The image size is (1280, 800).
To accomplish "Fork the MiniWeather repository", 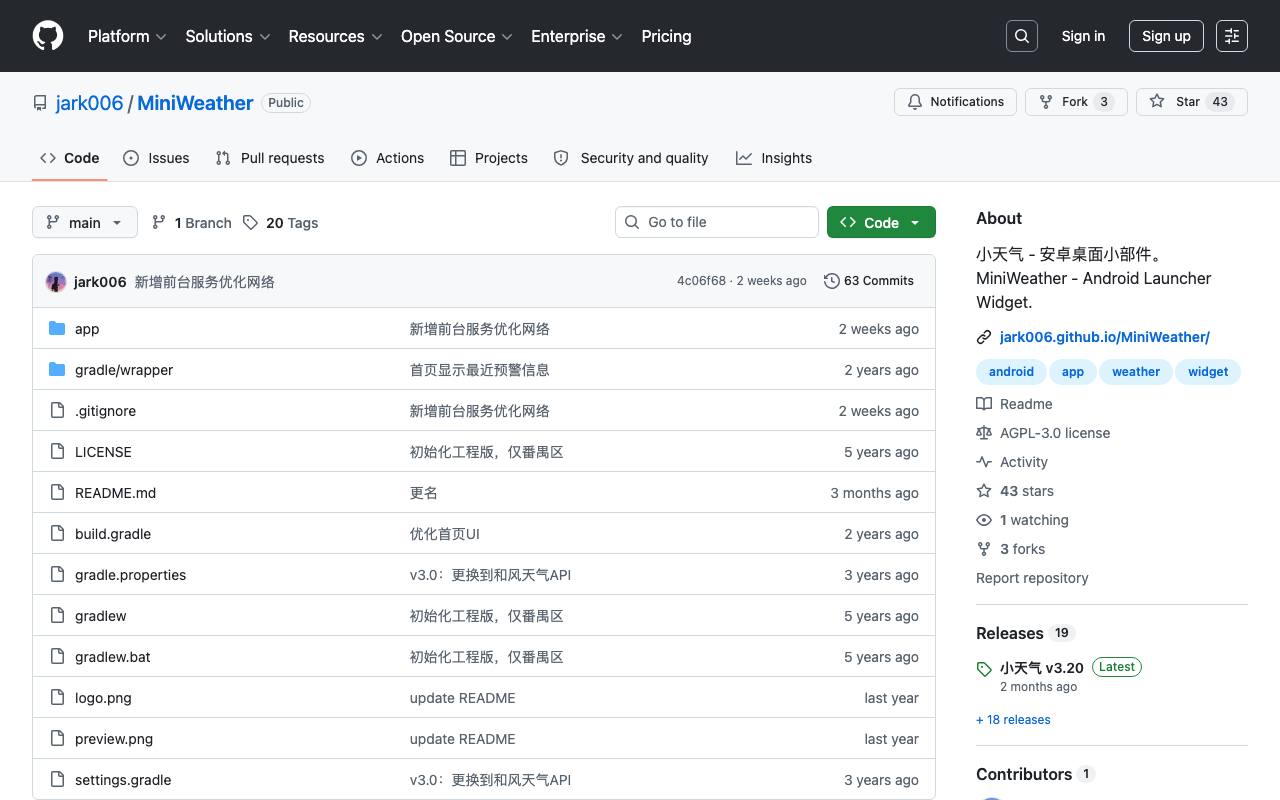I will tap(1076, 102).
